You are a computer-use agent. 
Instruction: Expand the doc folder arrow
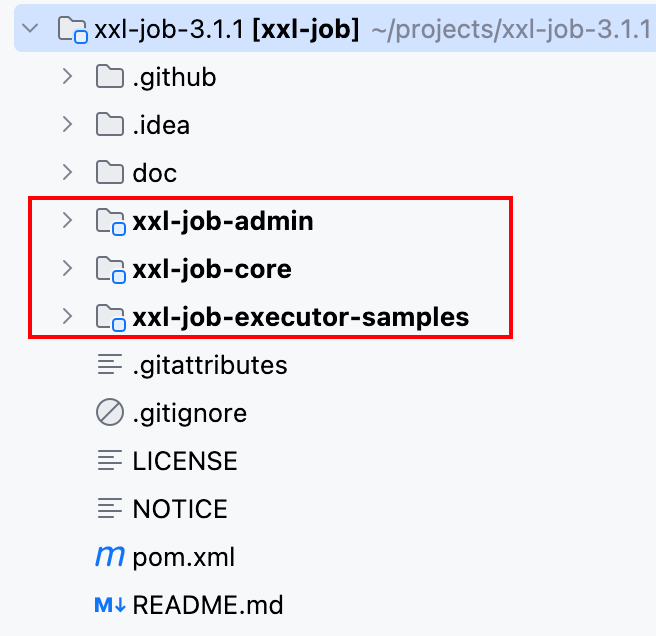[x=67, y=172]
